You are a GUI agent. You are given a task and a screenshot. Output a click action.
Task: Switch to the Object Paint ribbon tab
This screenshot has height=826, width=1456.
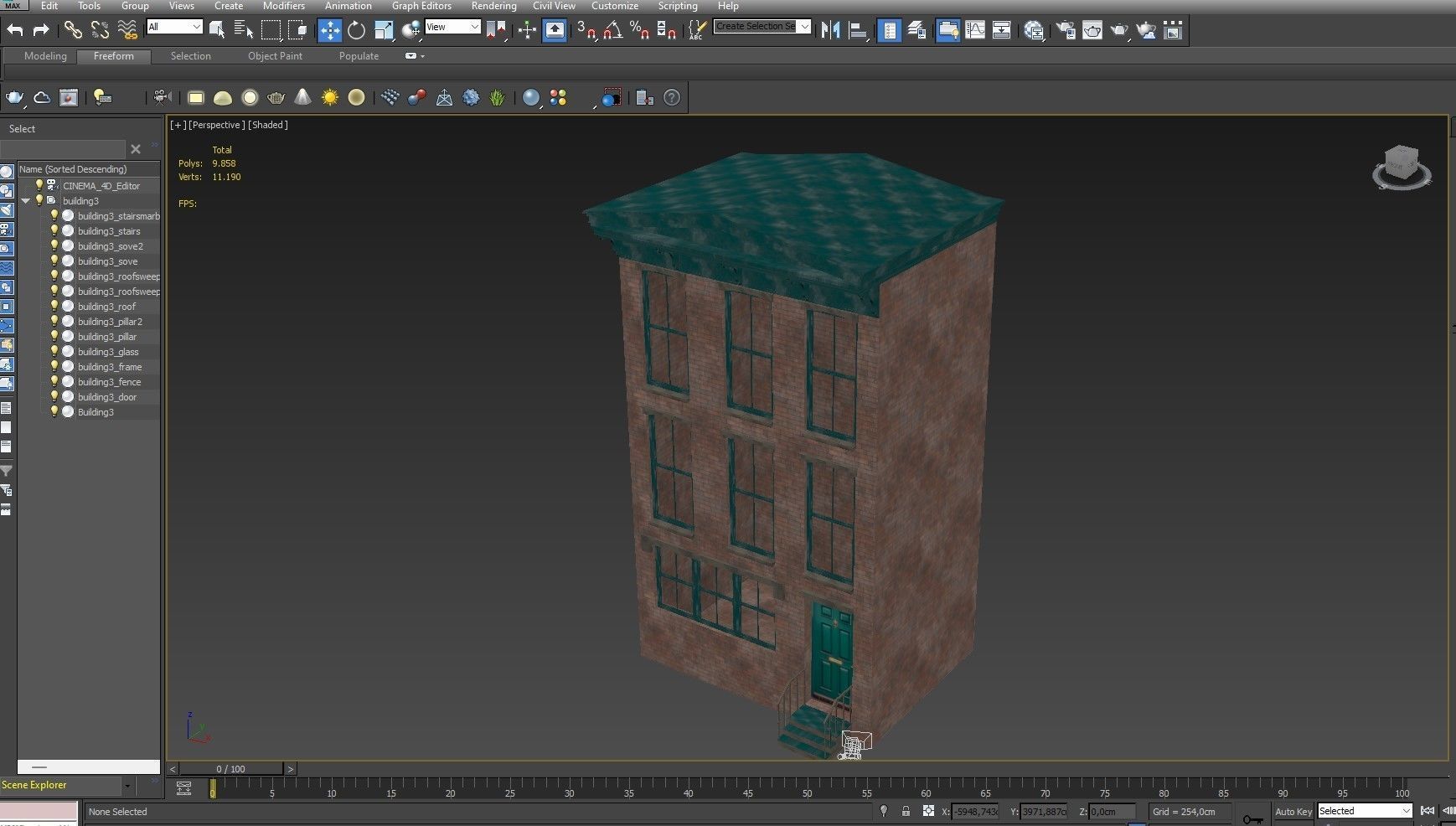point(275,56)
